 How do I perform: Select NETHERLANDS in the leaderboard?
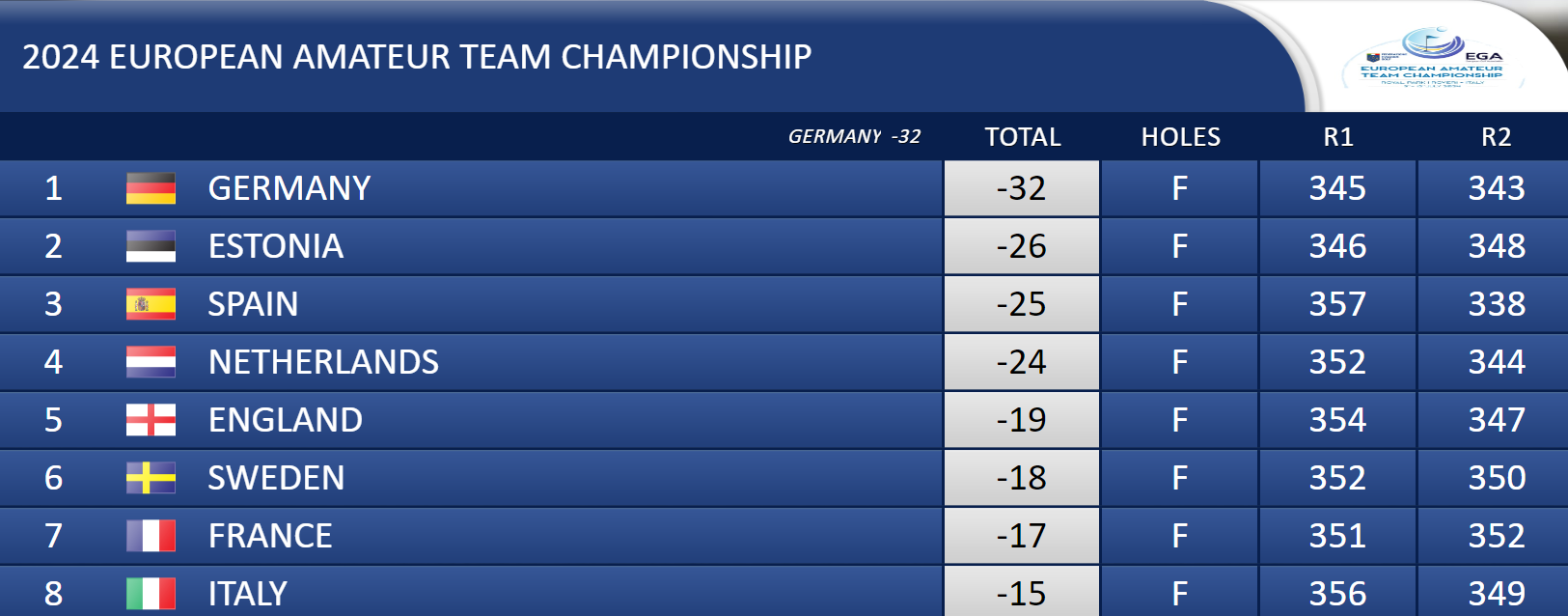323,362
